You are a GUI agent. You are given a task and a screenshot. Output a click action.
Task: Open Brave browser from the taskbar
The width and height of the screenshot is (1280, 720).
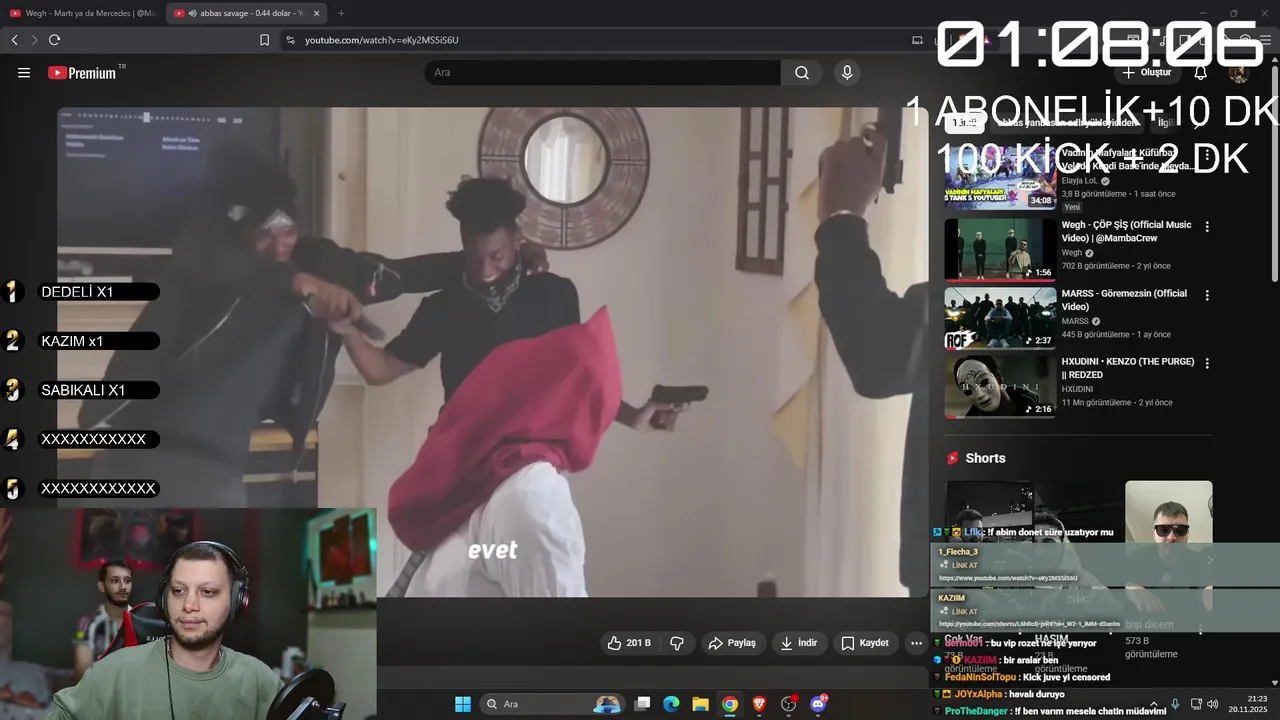coord(759,704)
